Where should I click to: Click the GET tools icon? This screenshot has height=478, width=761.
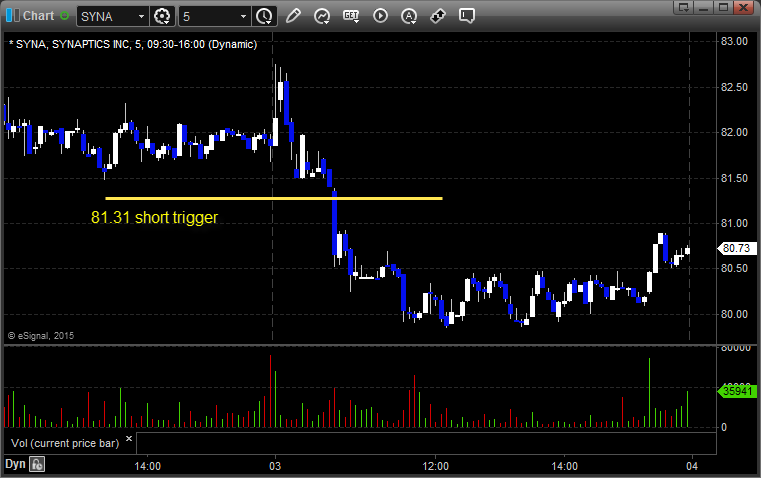351,16
